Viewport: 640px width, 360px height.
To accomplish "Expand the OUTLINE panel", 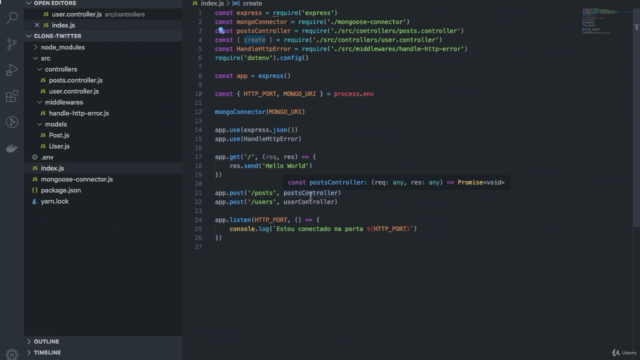I will click(x=46, y=342).
